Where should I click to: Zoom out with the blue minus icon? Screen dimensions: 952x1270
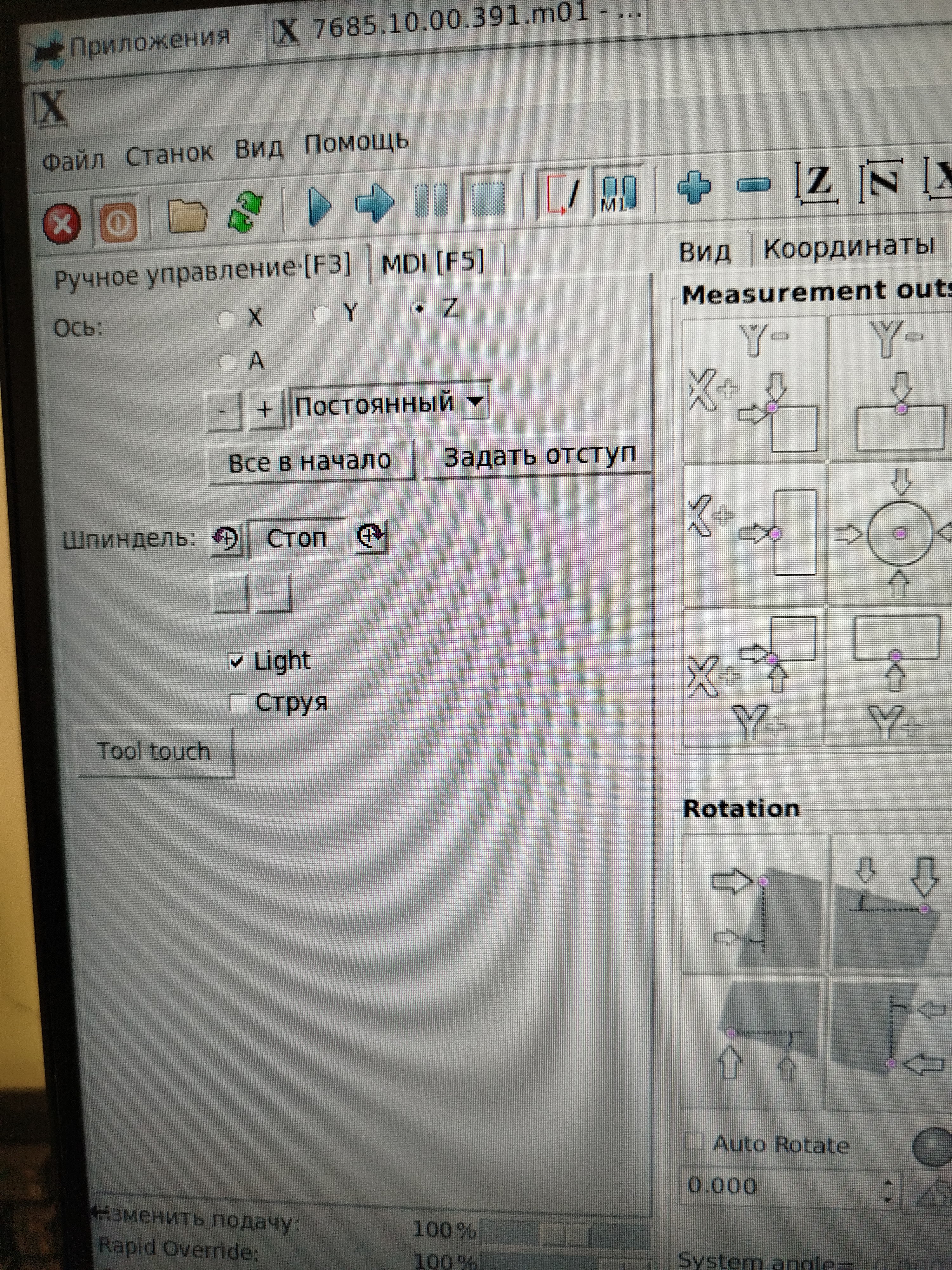(753, 185)
